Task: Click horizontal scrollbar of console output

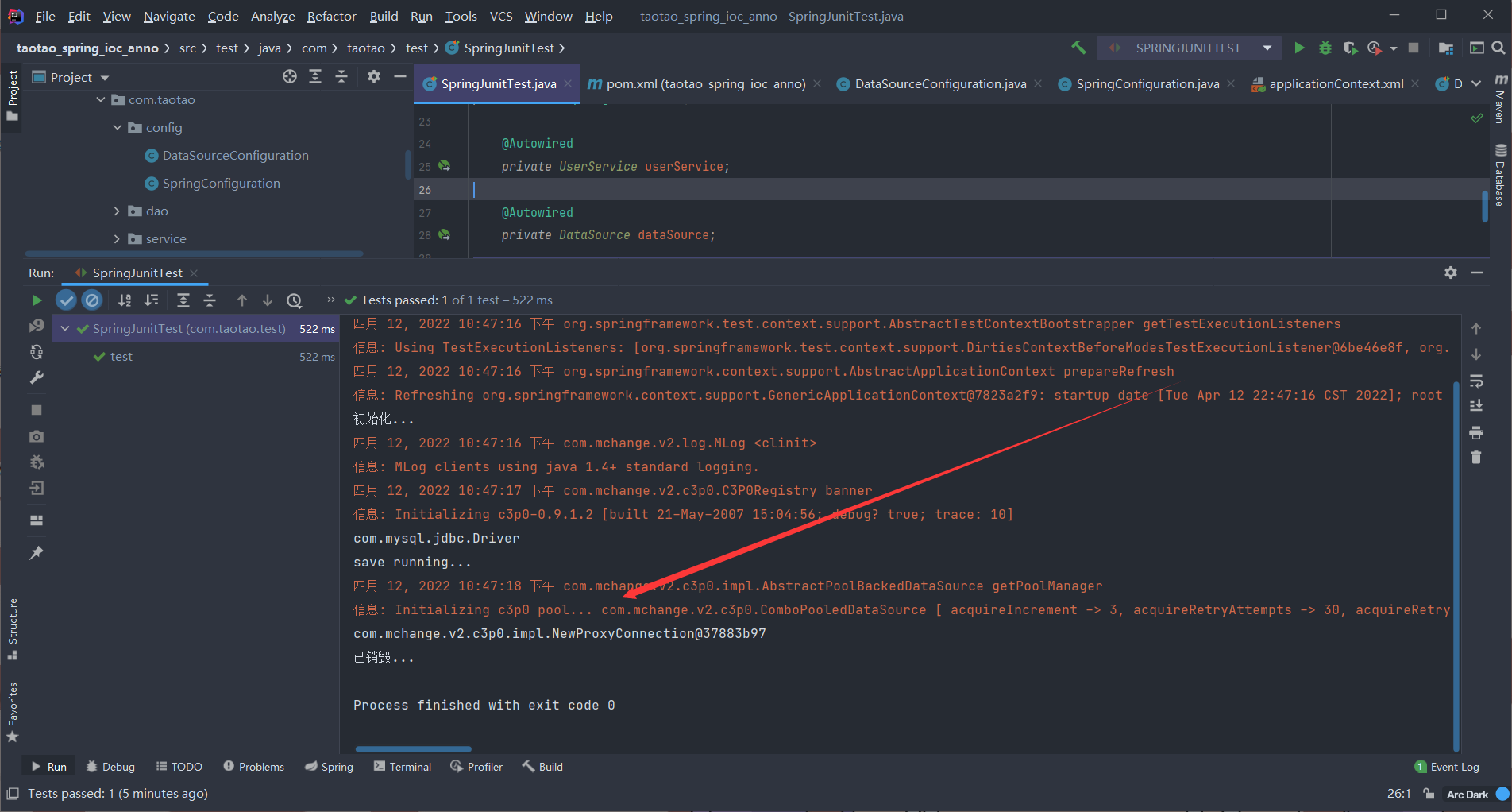Action: point(413,749)
